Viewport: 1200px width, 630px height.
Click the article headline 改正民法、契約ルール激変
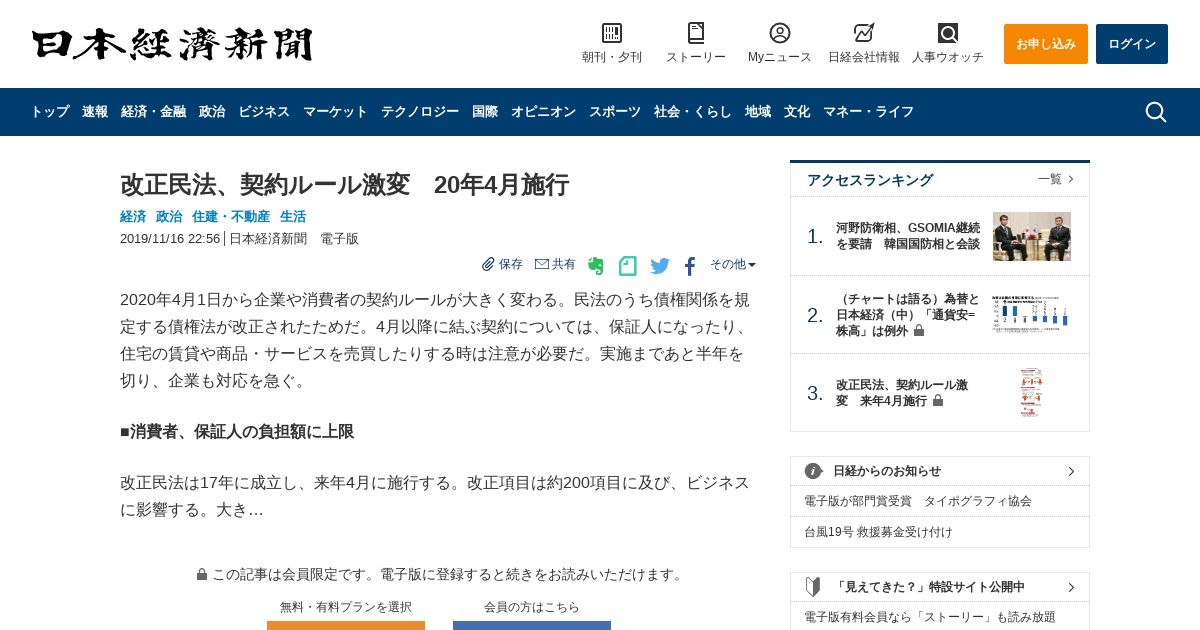(344, 185)
